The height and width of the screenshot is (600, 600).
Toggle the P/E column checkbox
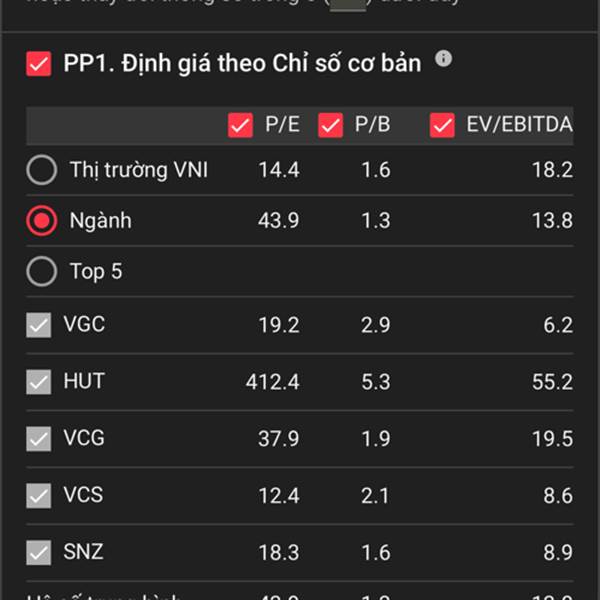tap(240, 125)
